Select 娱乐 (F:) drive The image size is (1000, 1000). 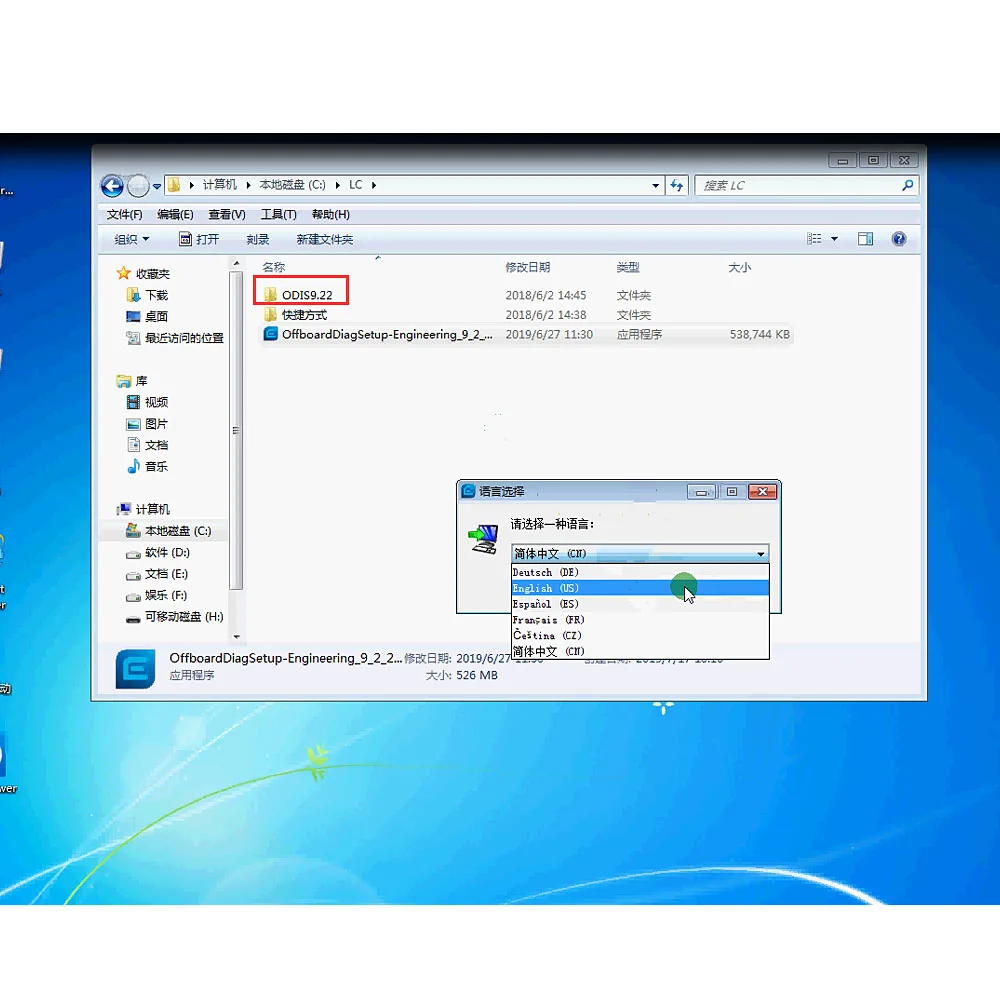pos(157,595)
